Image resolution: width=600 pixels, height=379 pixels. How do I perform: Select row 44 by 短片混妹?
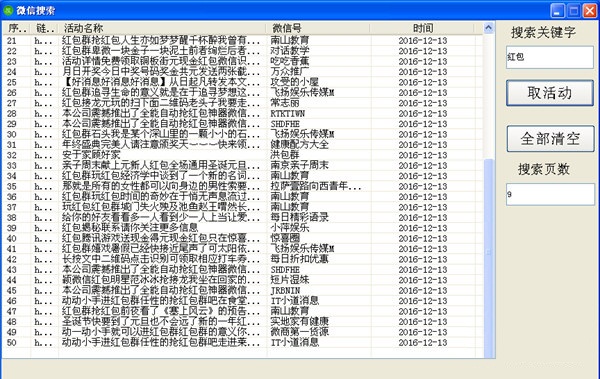coord(243,280)
